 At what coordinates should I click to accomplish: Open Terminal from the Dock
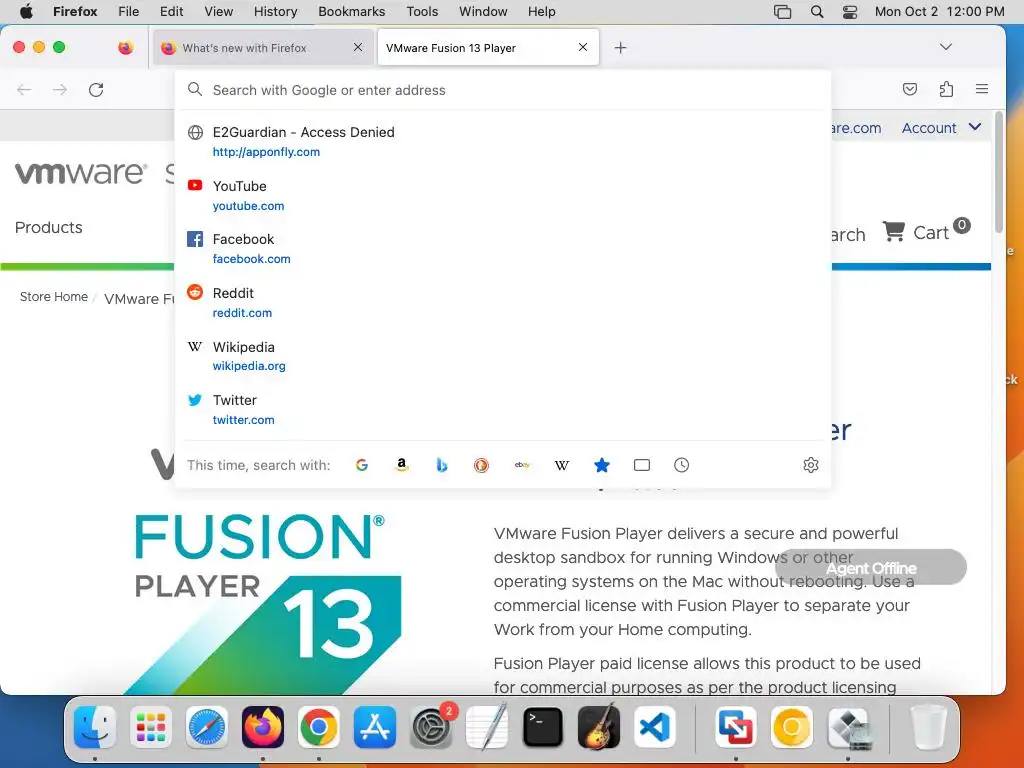click(x=543, y=726)
